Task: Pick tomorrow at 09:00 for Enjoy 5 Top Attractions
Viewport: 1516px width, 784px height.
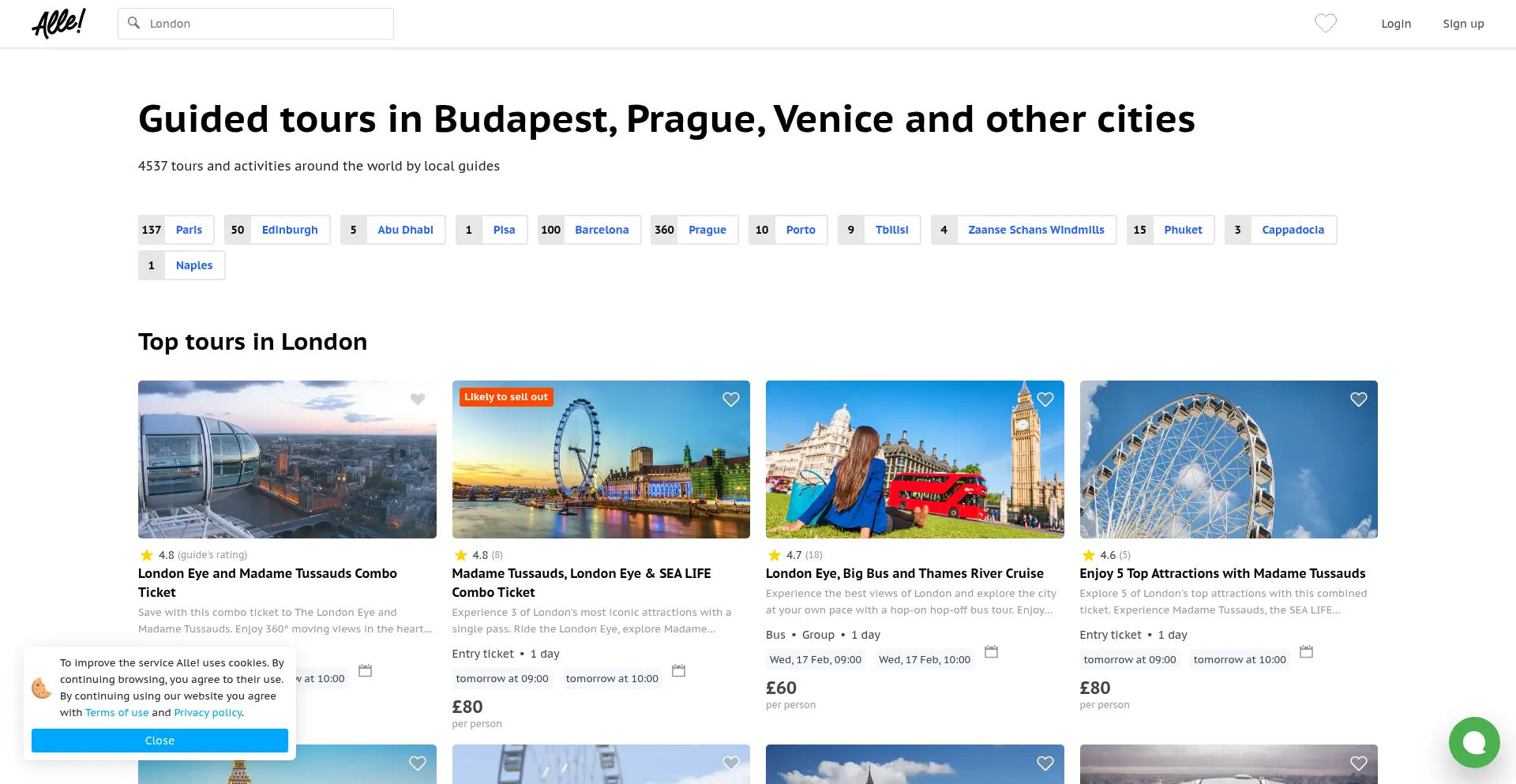Action: 1130,659
